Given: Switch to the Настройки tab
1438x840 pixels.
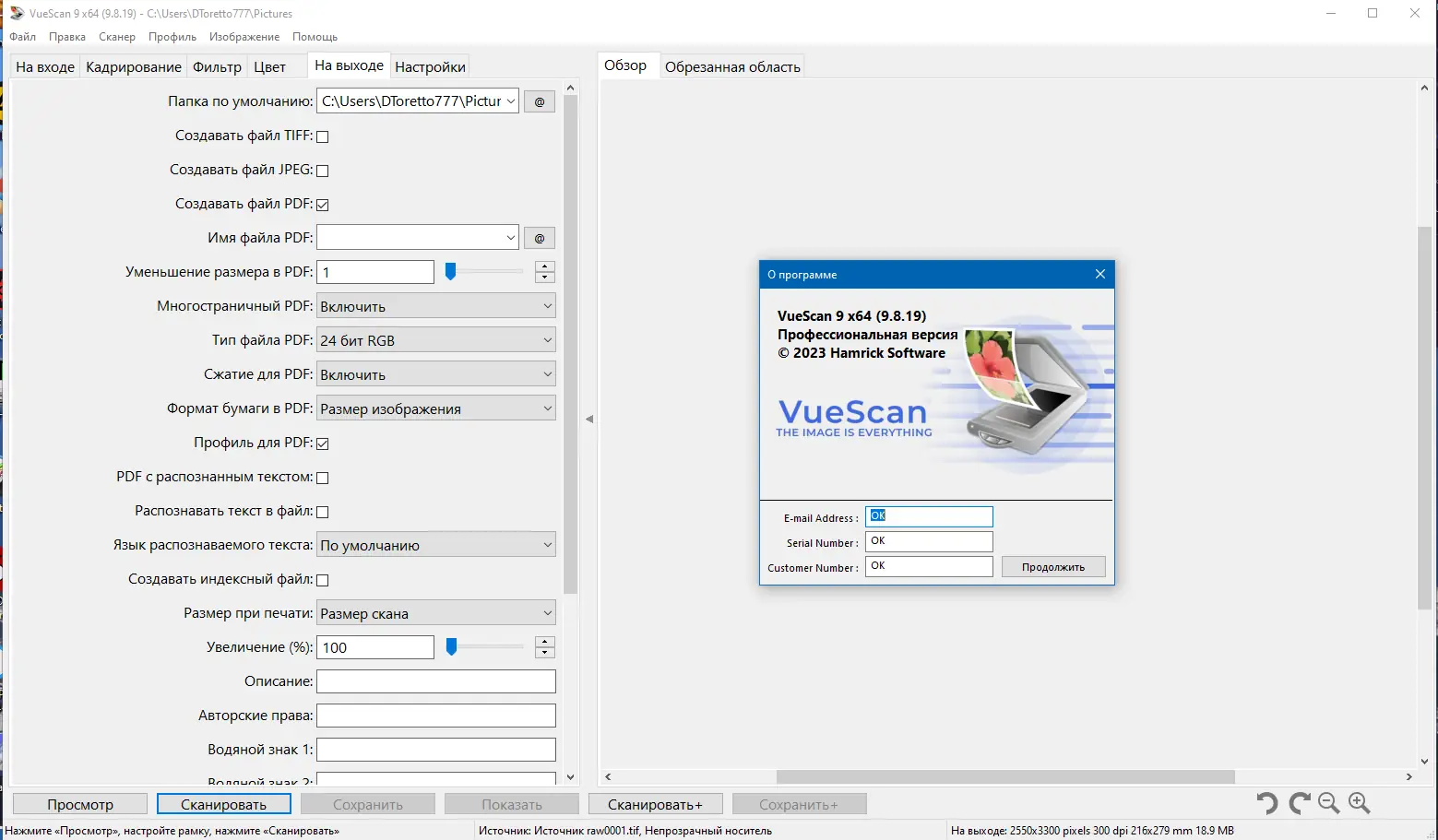Looking at the screenshot, I should coord(430,65).
